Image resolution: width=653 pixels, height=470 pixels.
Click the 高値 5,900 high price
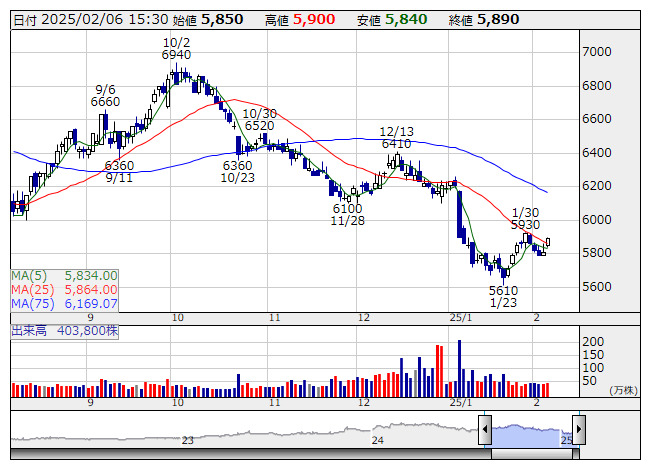tap(300, 20)
